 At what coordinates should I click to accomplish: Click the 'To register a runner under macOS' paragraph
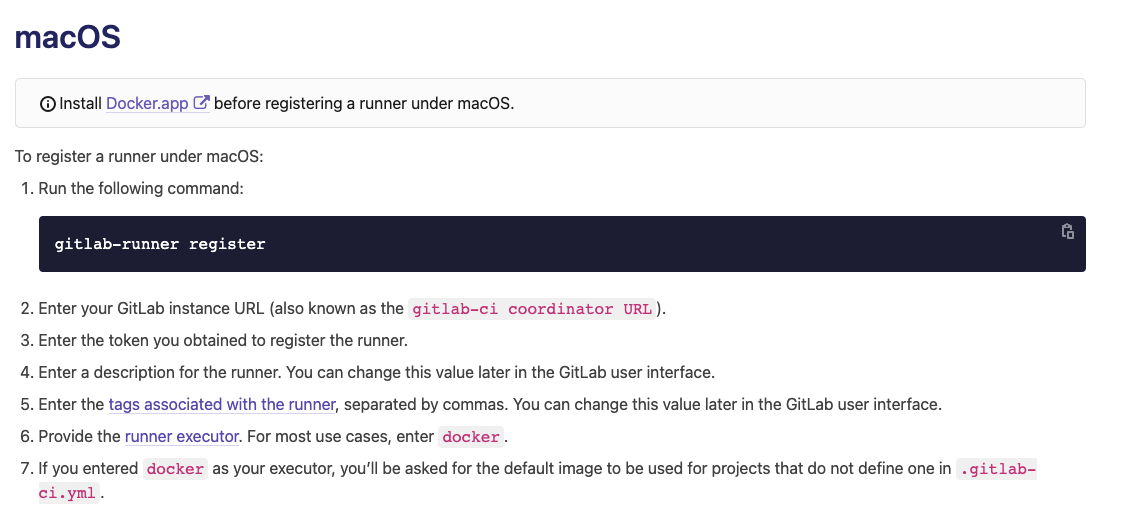pos(139,157)
